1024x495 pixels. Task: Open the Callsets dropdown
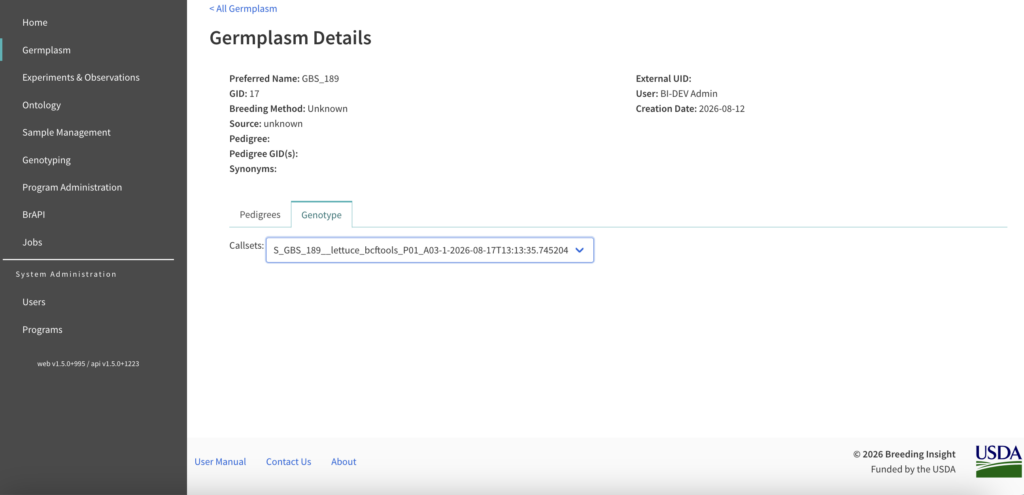pos(430,249)
